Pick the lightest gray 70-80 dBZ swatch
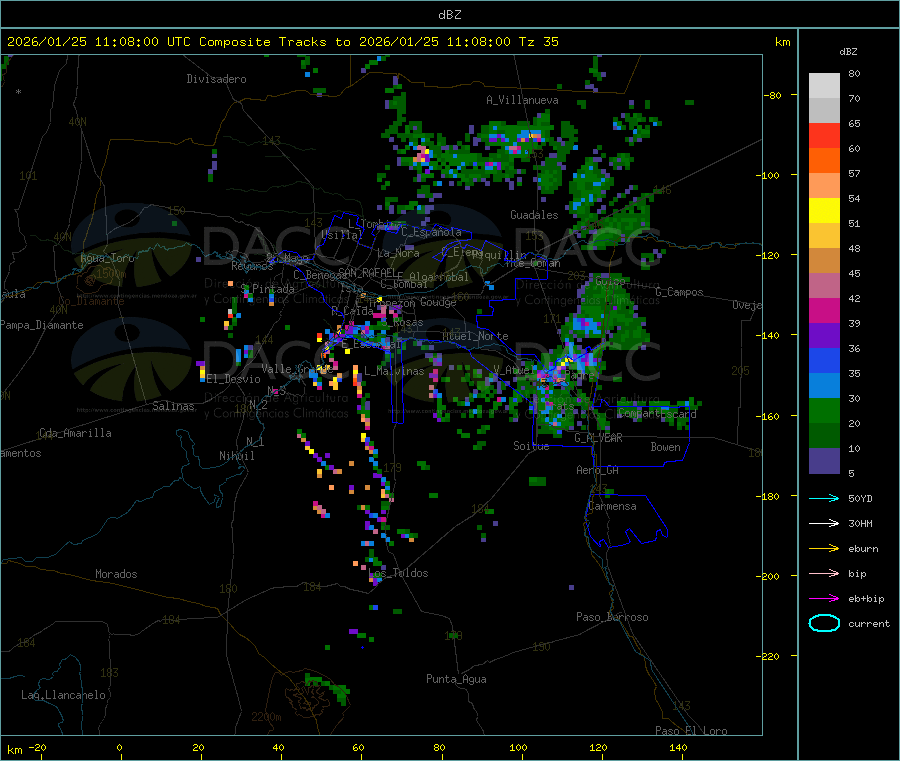 [x=824, y=86]
